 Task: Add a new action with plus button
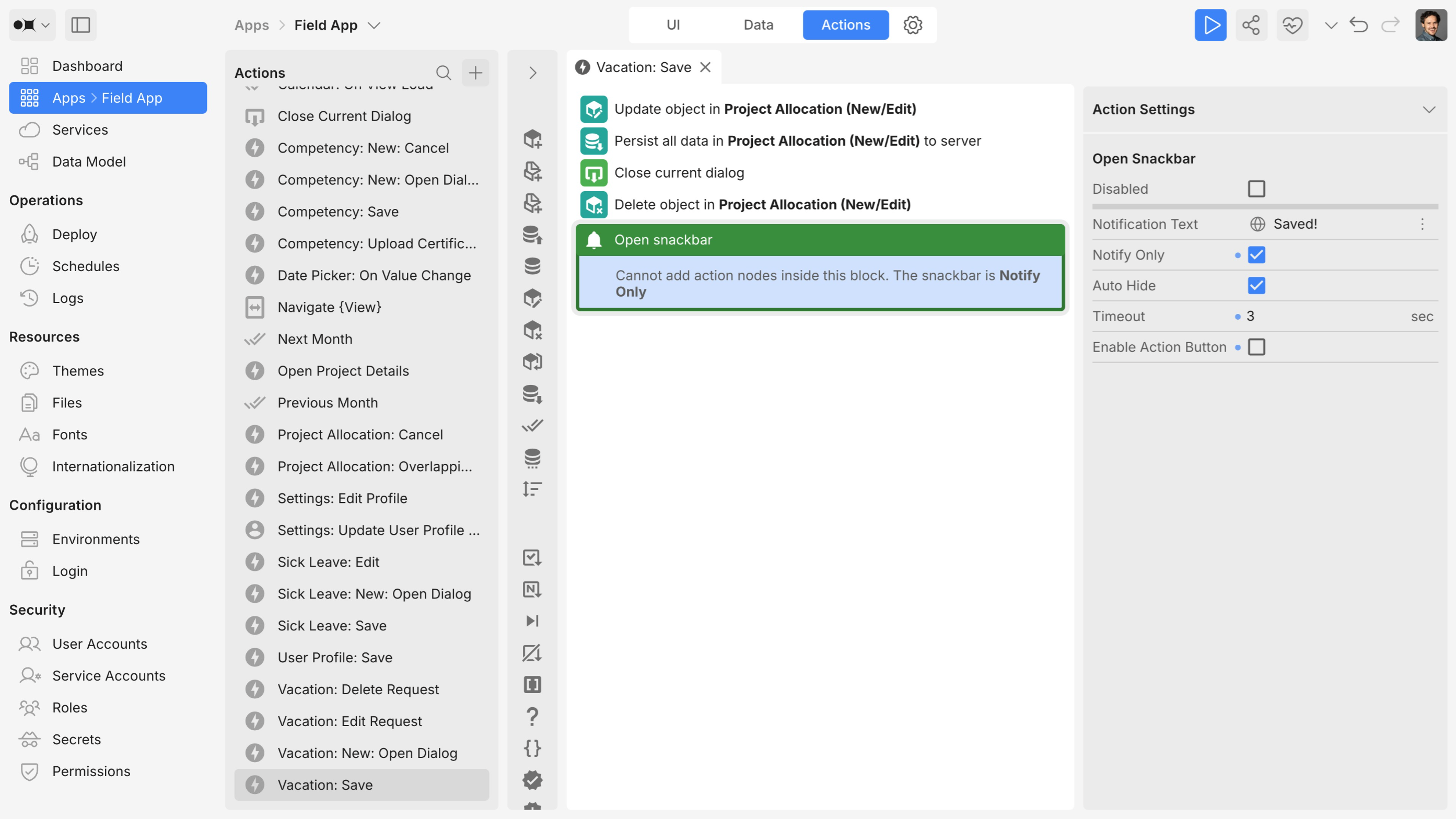475,73
